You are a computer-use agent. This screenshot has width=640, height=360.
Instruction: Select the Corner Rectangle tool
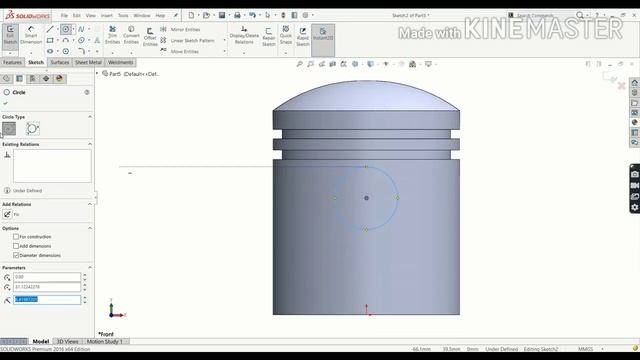(50, 40)
